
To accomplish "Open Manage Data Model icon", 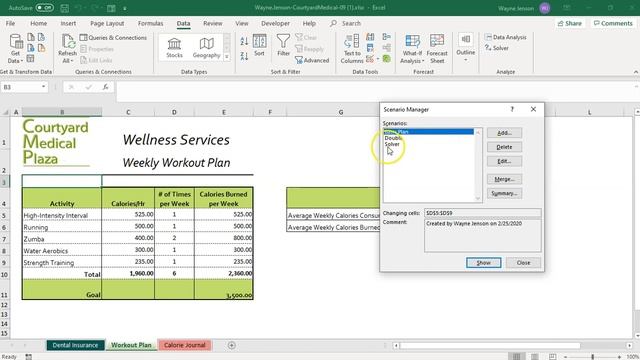I will [387, 59].
